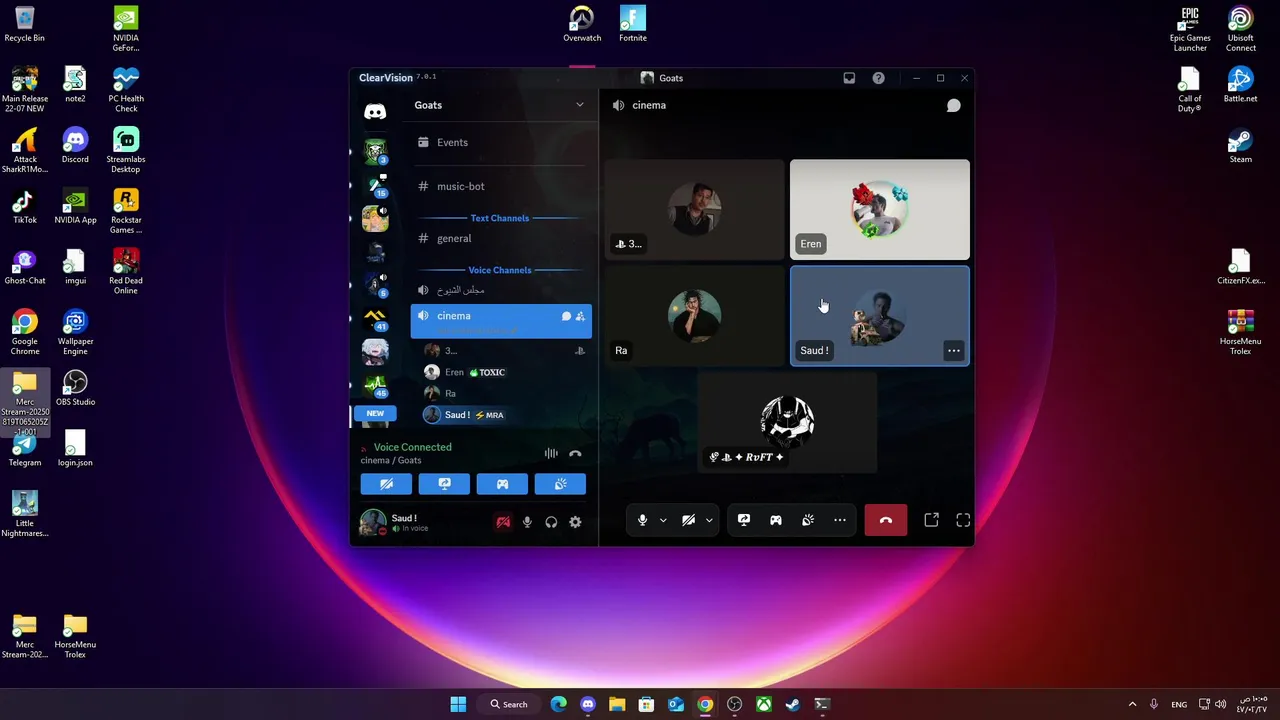Launch activity from call control bar
Image resolution: width=1280 pixels, height=720 pixels.
tap(776, 520)
